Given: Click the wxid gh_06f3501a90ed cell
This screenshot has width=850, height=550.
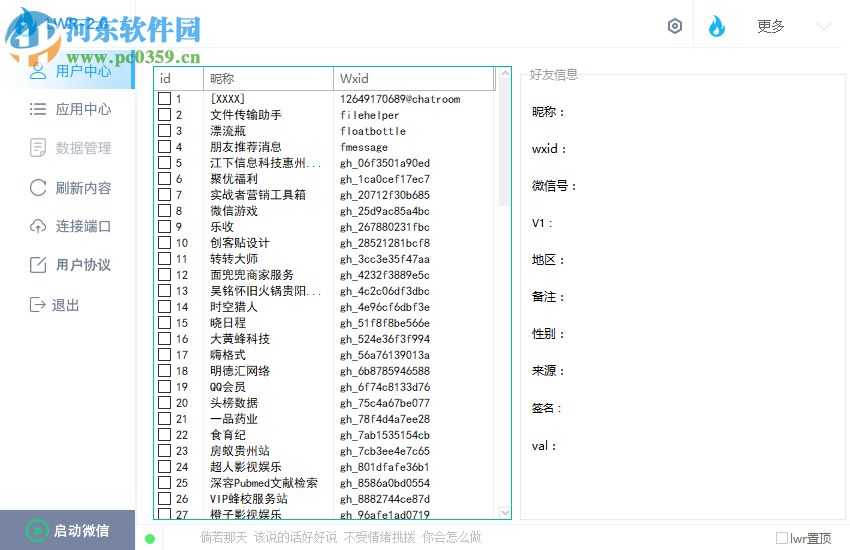Looking at the screenshot, I should coord(385,163).
